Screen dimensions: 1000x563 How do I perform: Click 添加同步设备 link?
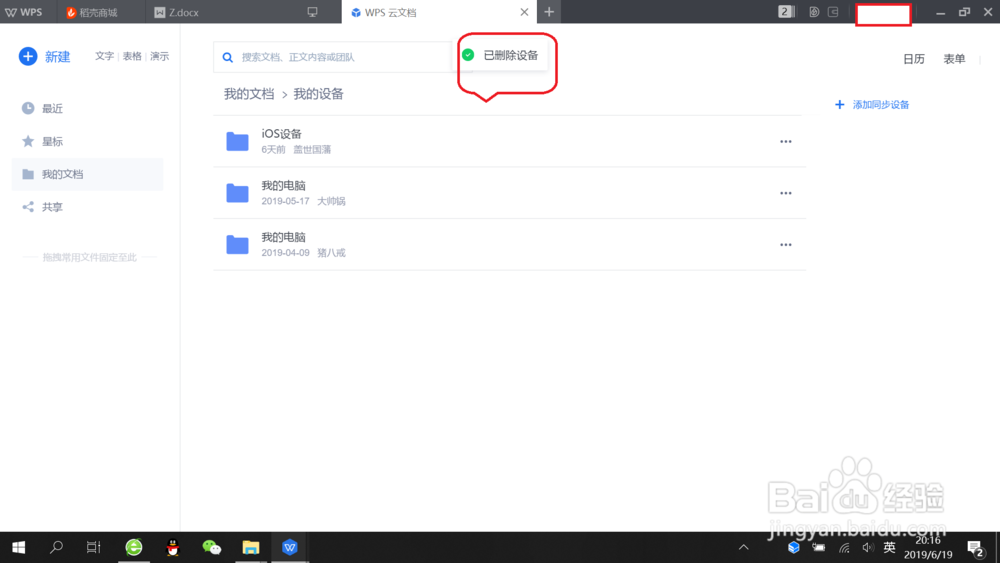872,105
